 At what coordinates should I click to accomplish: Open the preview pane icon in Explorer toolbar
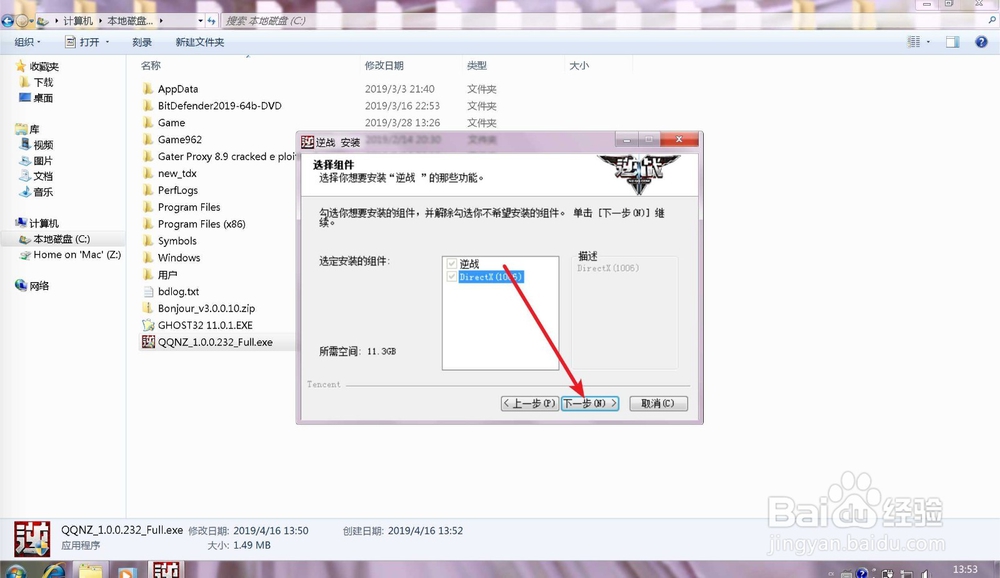pos(953,41)
